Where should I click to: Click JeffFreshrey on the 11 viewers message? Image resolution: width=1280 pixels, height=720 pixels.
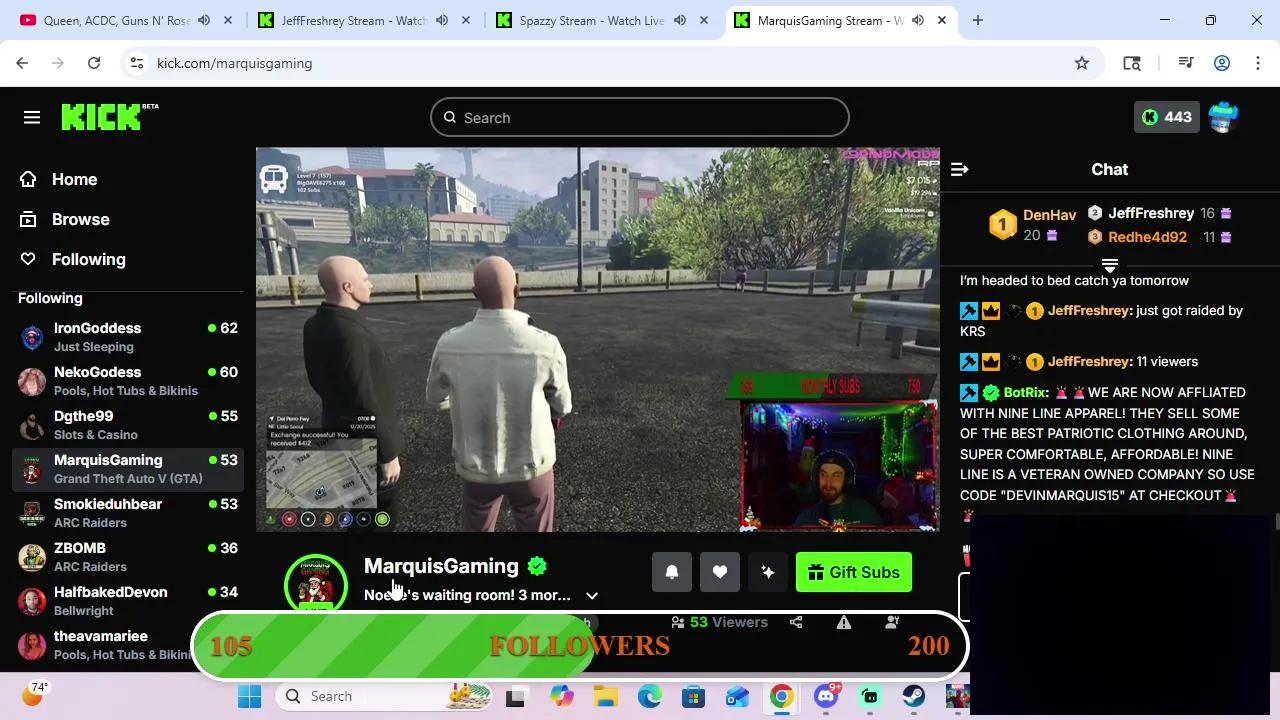1090,361
